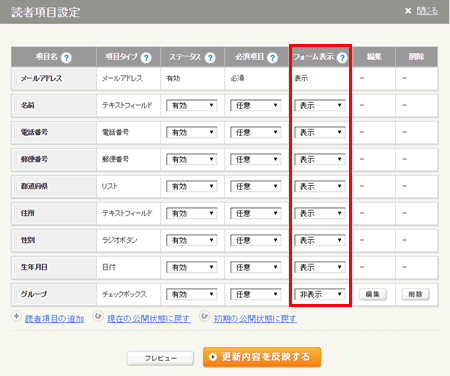Click help icon next to 項目名 header
The height and width of the screenshot is (376, 450).
[66, 58]
